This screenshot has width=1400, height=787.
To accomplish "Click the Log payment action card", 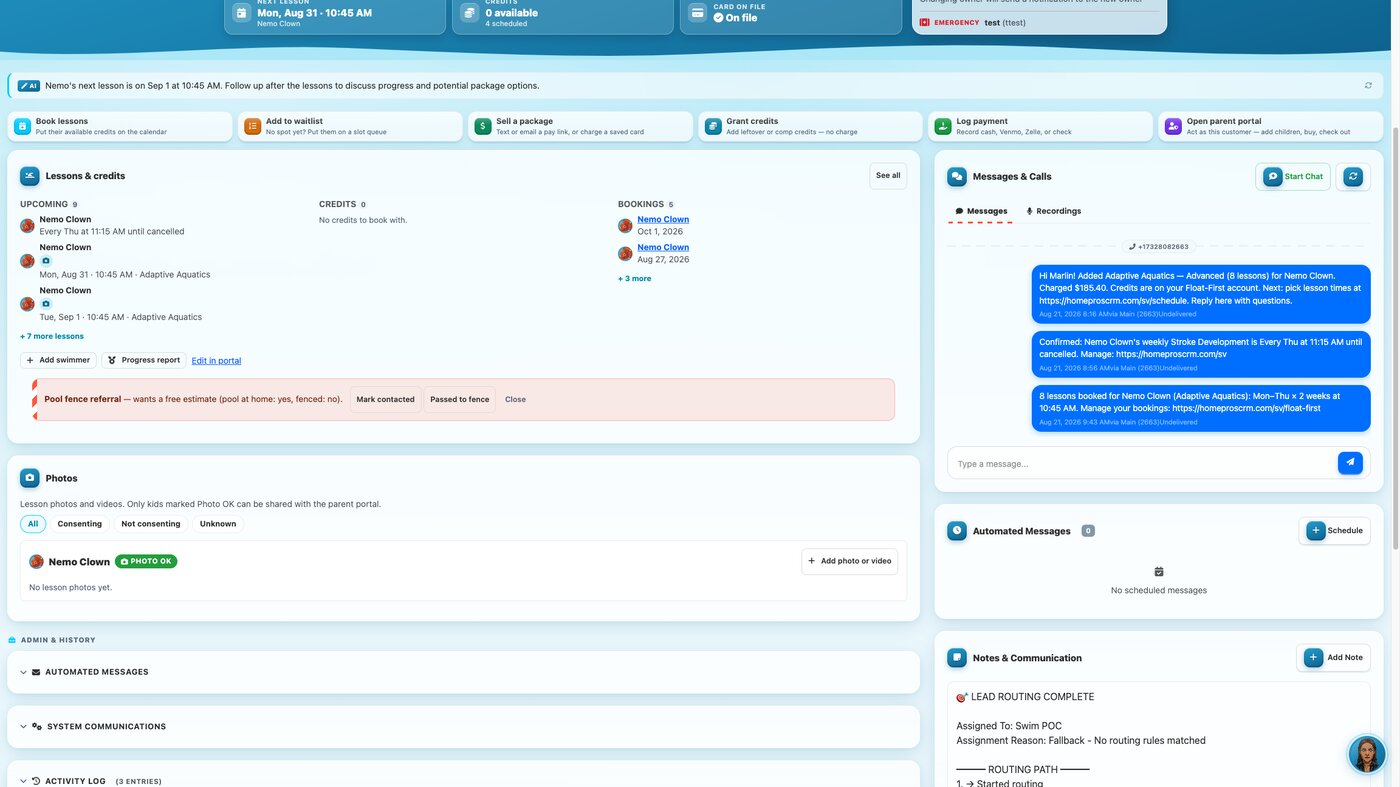I will pyautogui.click(x=1040, y=126).
